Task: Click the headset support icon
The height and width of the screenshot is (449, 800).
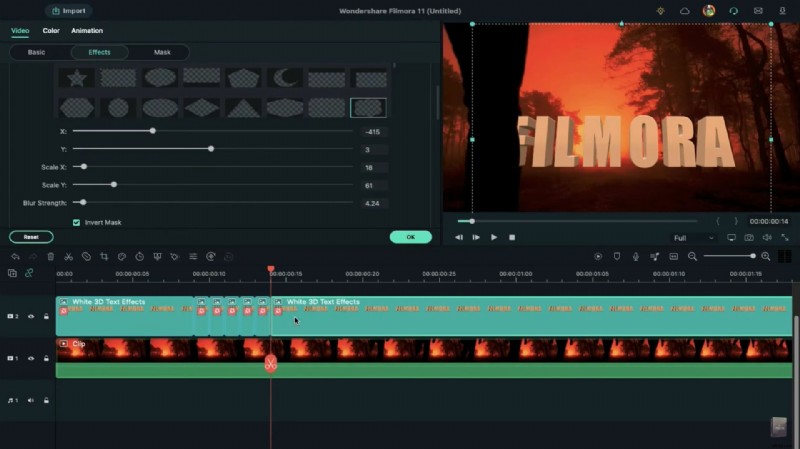Action: pos(734,11)
